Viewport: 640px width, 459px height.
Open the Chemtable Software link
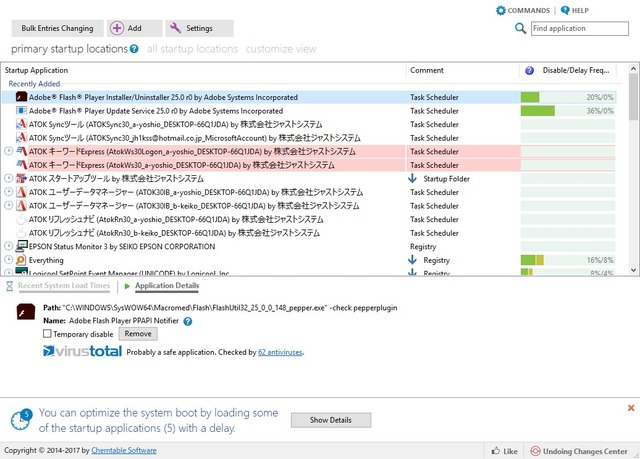tap(124, 450)
